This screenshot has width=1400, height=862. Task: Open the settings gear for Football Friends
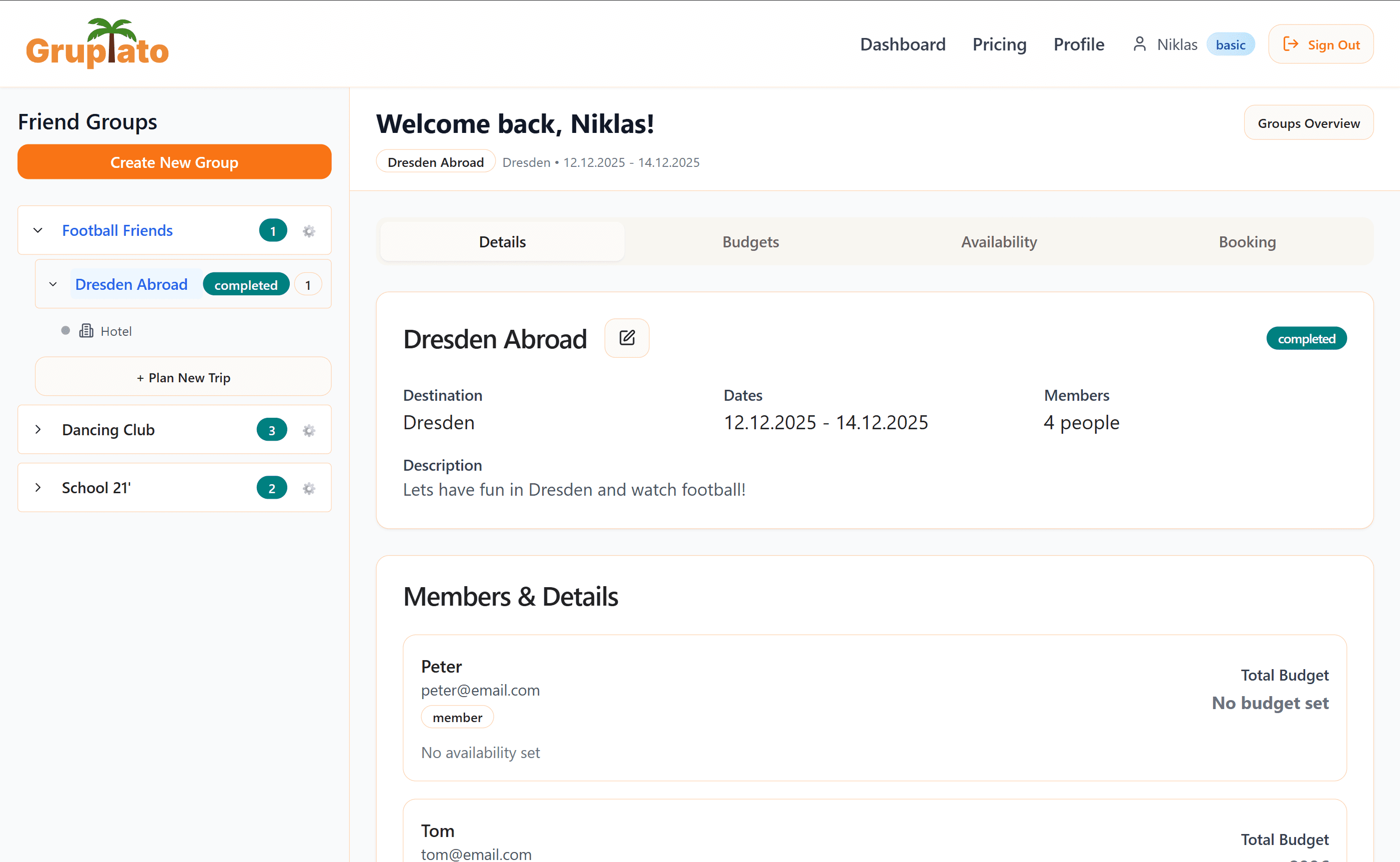[x=308, y=231]
